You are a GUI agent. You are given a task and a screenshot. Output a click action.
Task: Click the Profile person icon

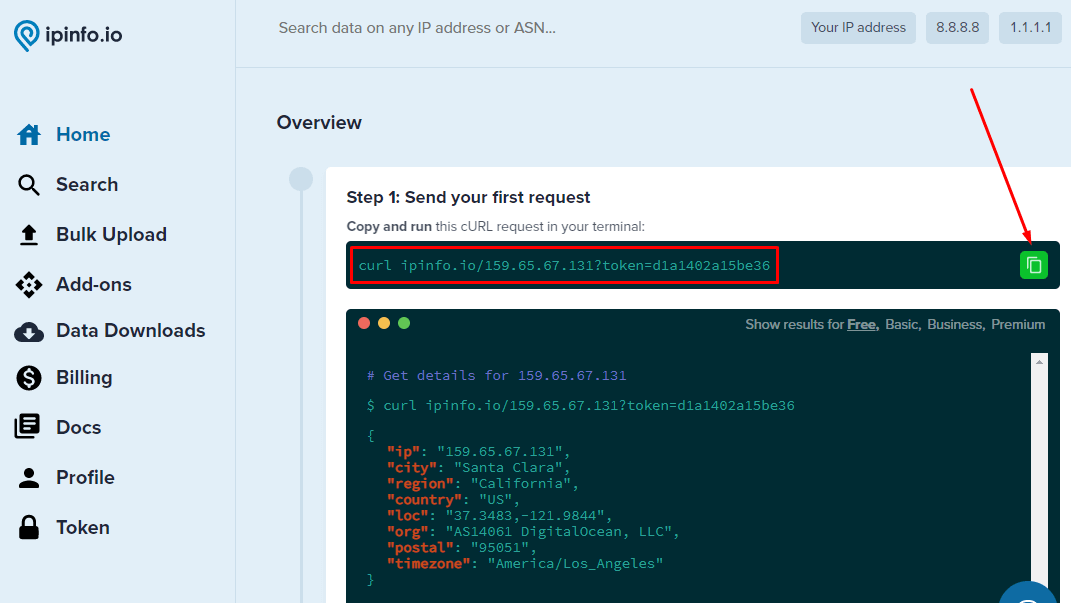tap(29, 477)
